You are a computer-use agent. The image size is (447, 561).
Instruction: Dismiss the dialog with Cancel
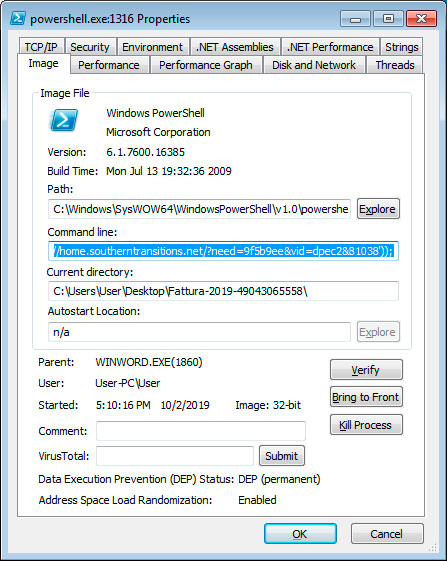pyautogui.click(x=387, y=534)
